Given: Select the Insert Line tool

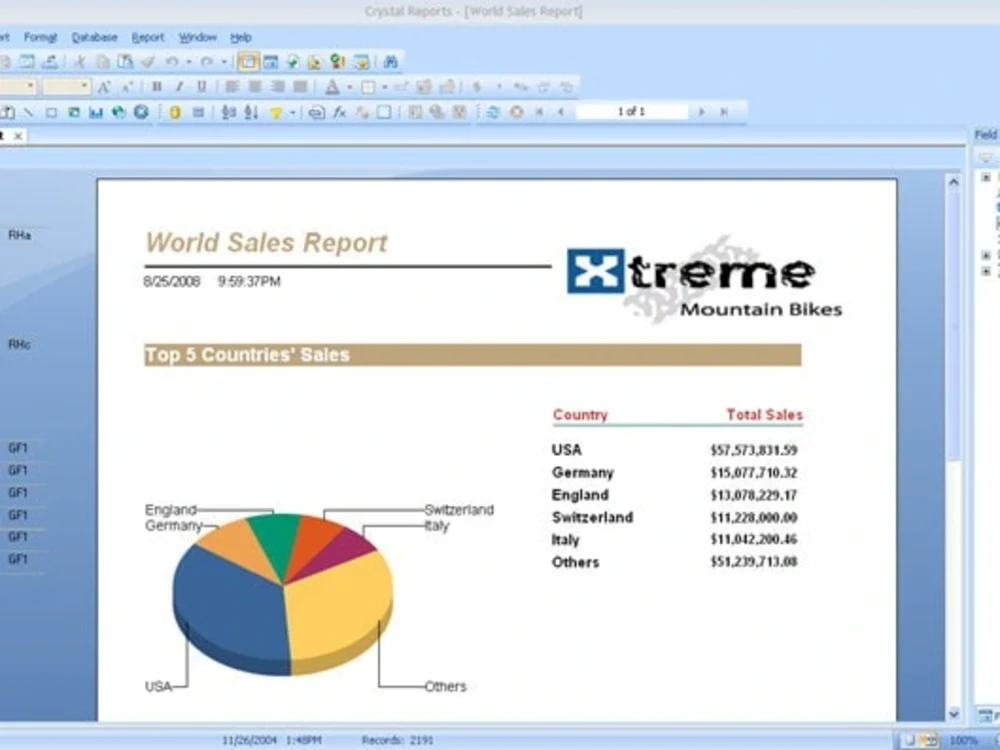Looking at the screenshot, I should point(29,112).
